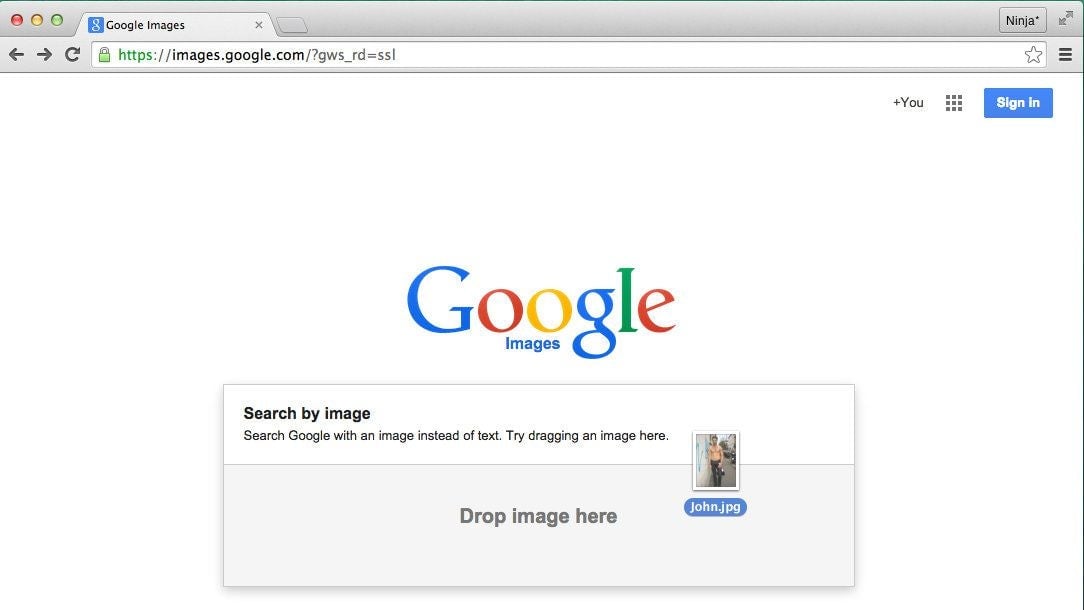Focus the URL address bar
1084x610 pixels.
coord(567,55)
